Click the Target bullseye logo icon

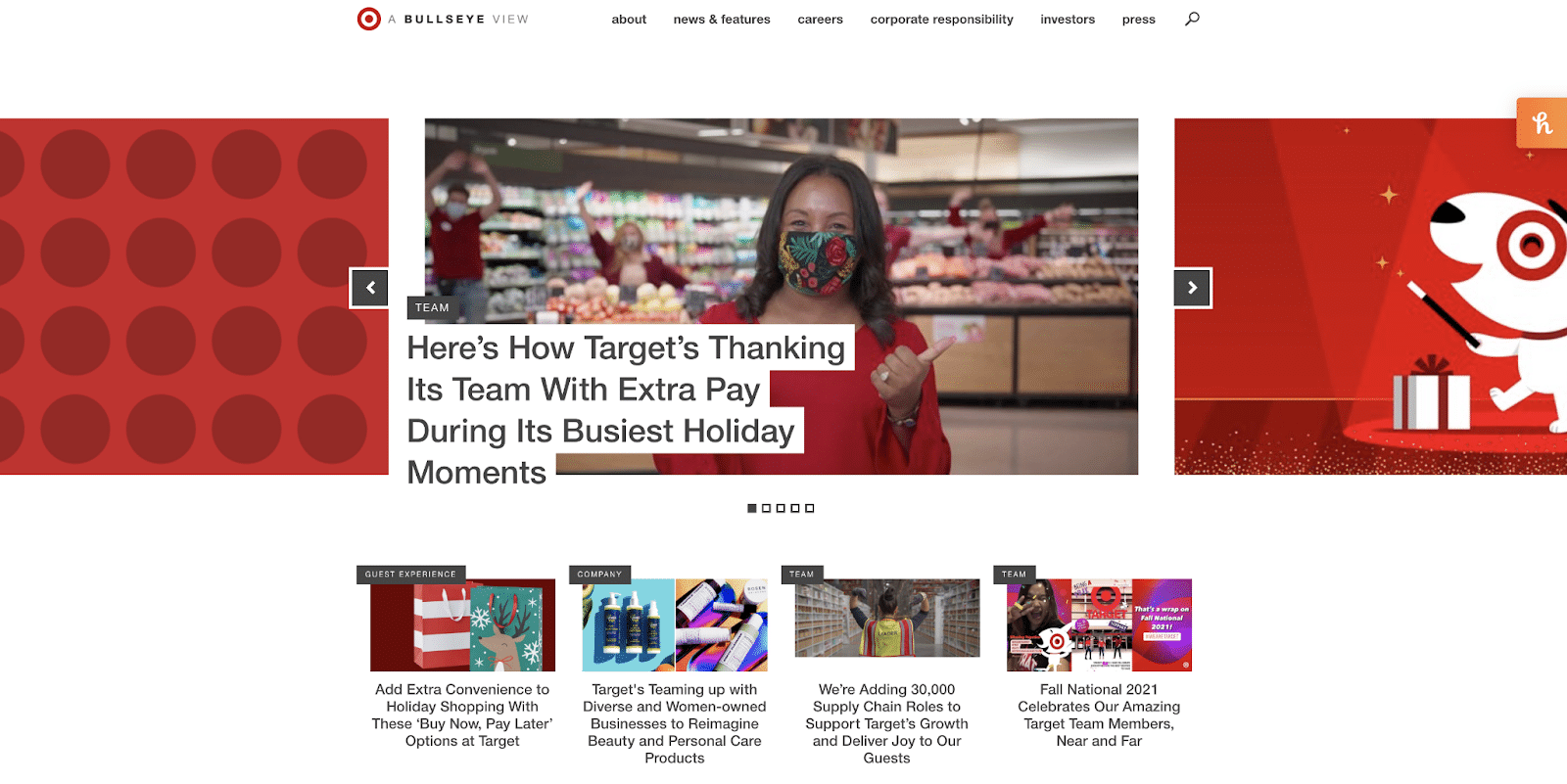coord(368,19)
